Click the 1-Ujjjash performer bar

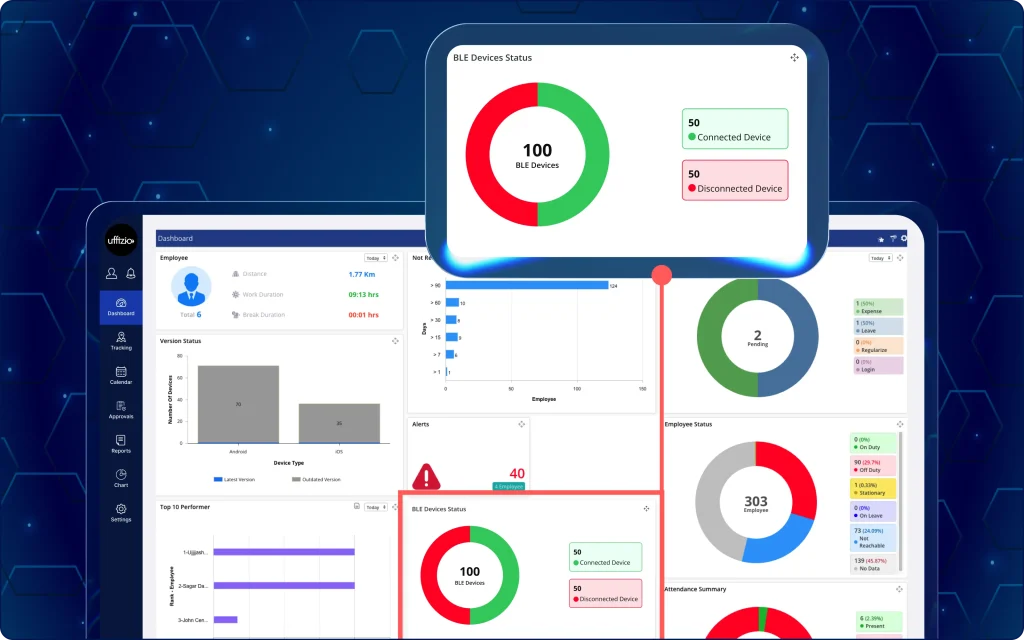[x=284, y=552]
